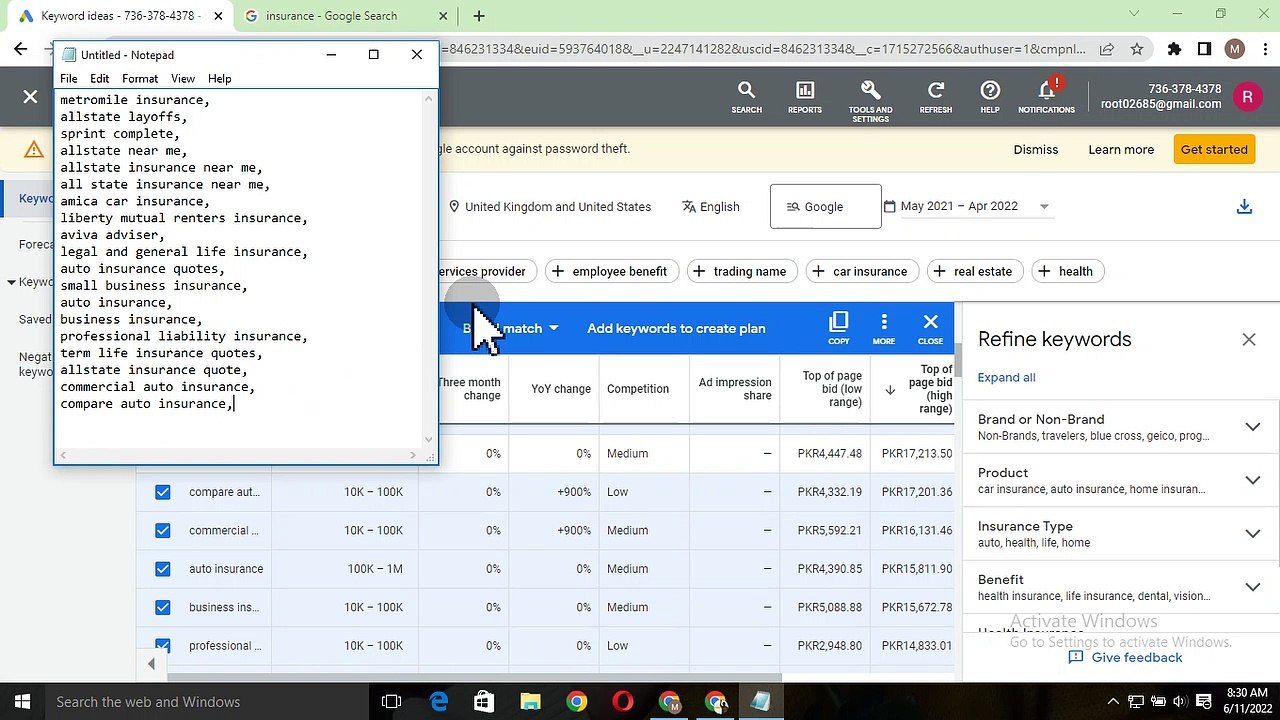Open the Chrome profile avatar M

[1234, 49]
